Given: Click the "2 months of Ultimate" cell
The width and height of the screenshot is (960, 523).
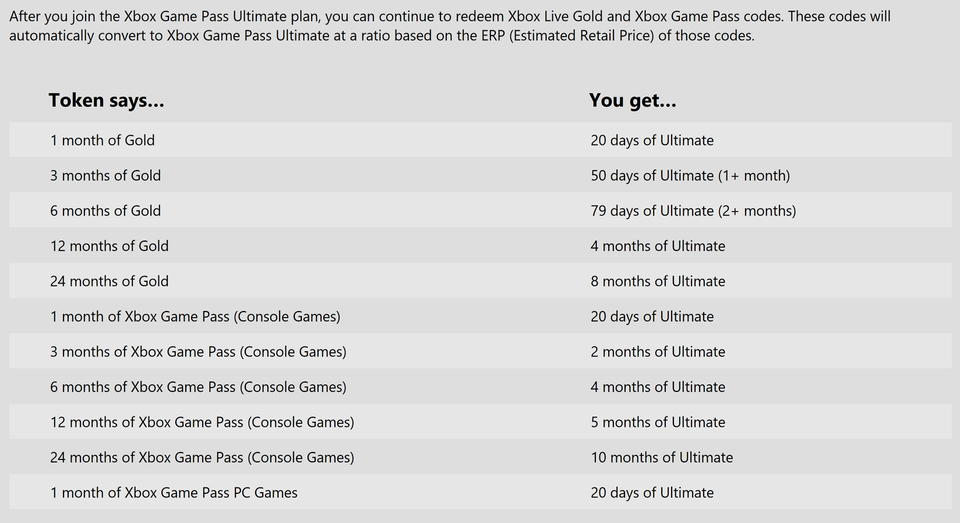Looking at the screenshot, I should pyautogui.click(x=658, y=352).
